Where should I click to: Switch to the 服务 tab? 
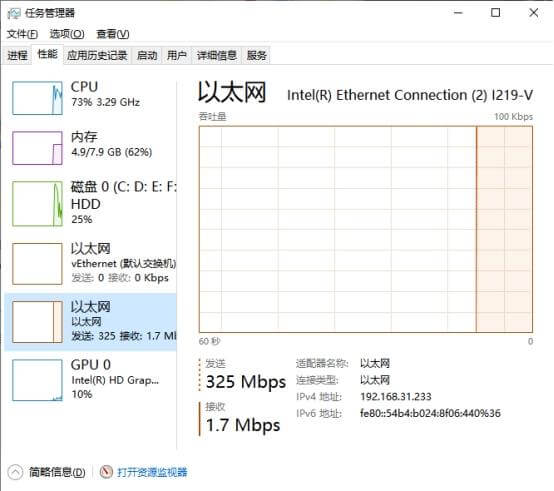257,55
